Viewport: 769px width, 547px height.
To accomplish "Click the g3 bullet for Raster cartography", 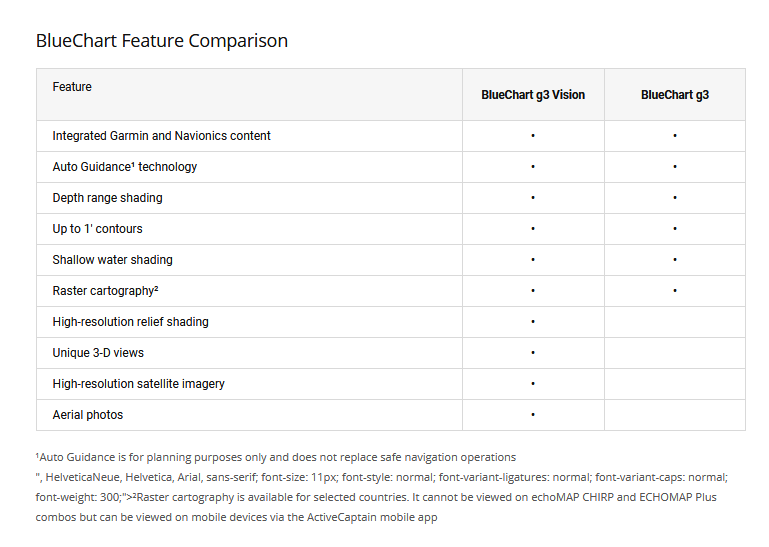I will (x=675, y=290).
